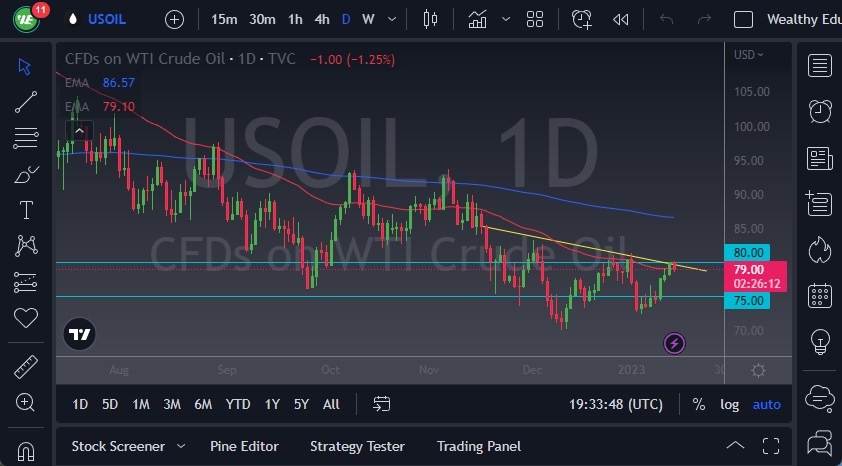Open the Calendar panel icon

821,296
